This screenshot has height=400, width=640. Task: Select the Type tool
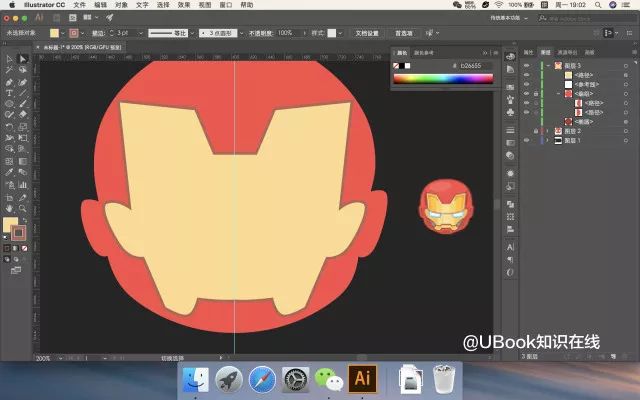tap(9, 93)
